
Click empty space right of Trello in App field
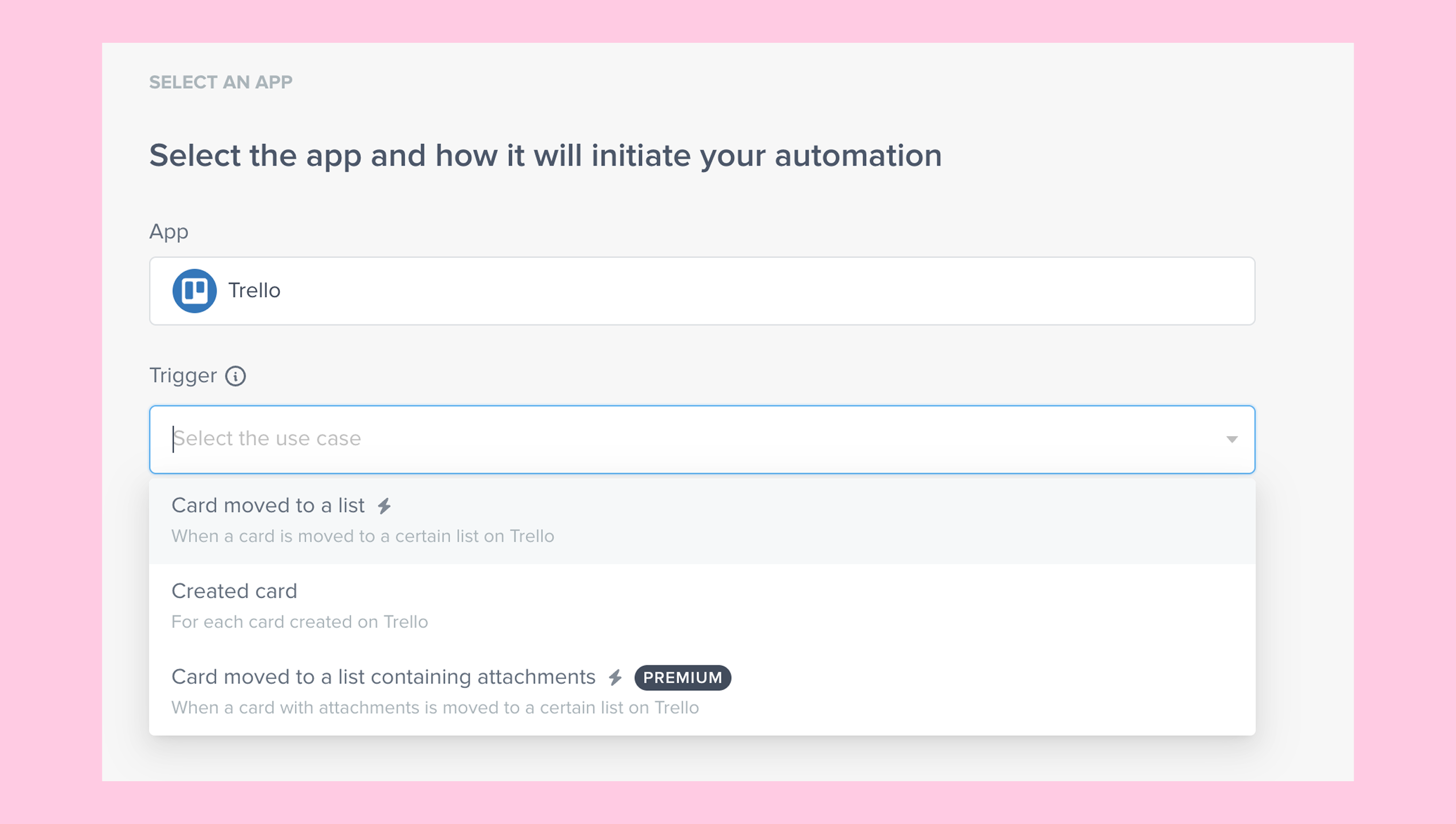pyautogui.click(x=793, y=291)
